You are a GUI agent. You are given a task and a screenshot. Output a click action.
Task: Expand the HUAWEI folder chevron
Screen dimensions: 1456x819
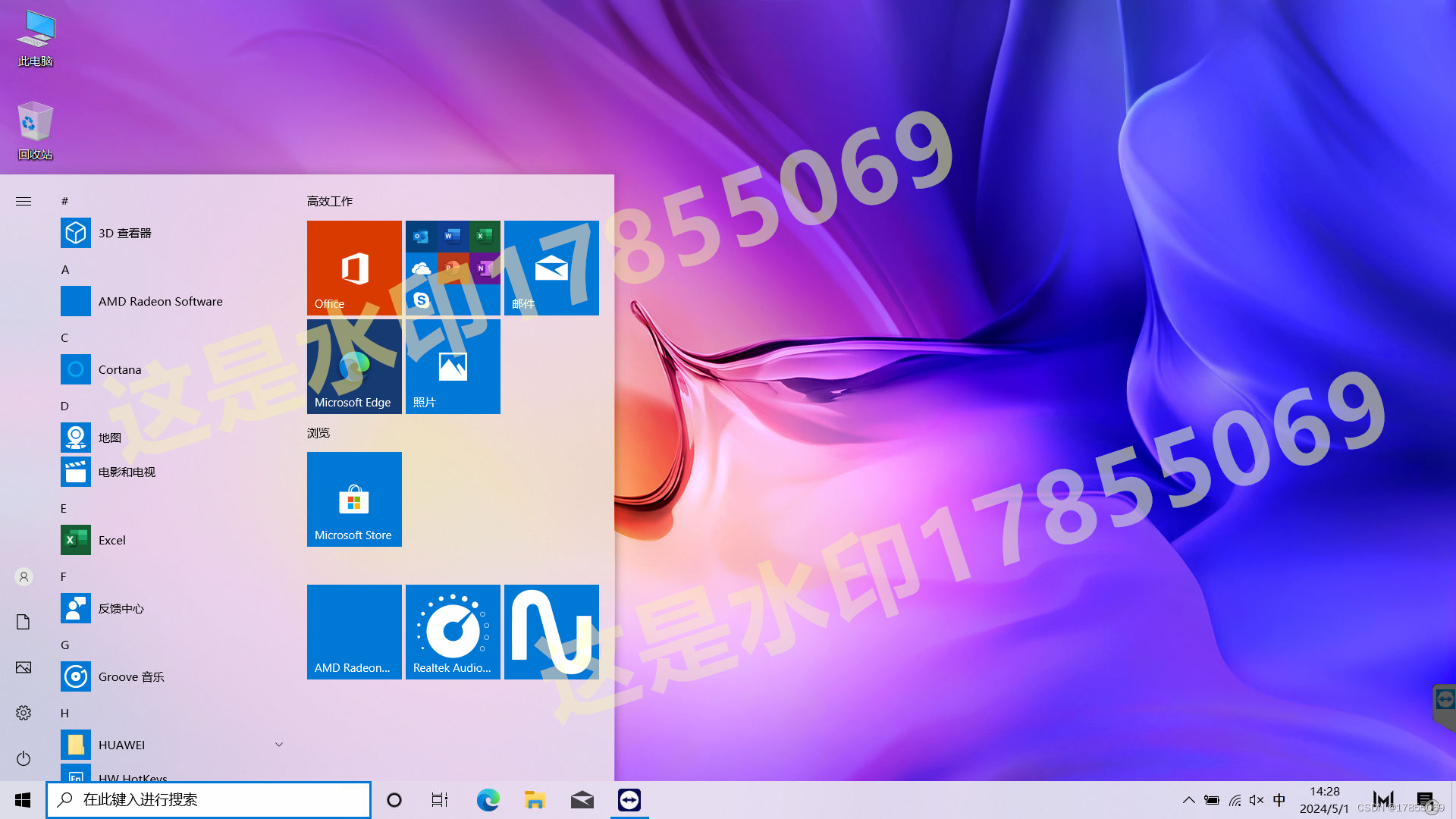click(x=279, y=745)
